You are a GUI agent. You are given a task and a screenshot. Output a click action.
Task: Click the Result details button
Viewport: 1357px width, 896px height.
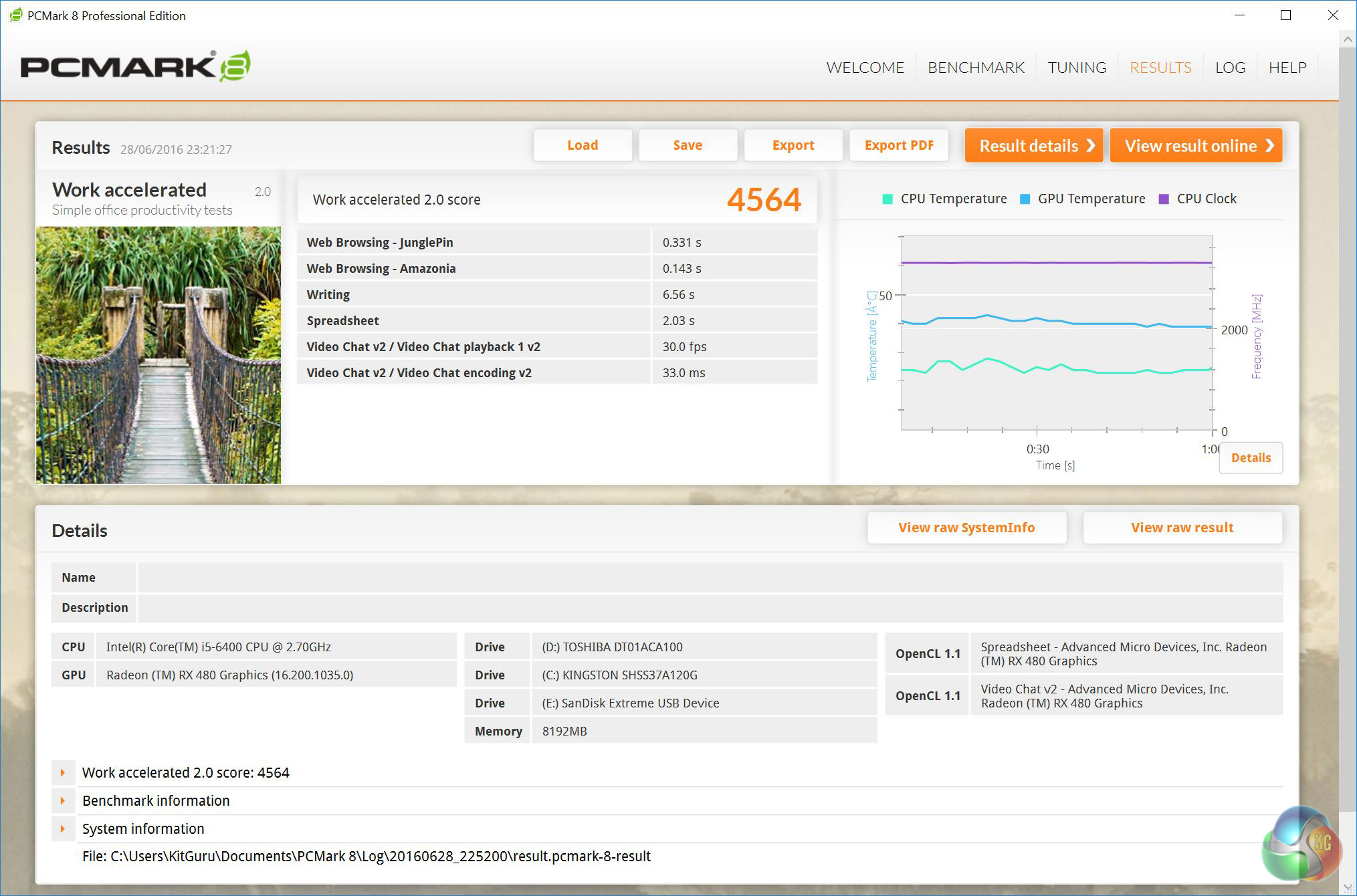click(x=1034, y=146)
